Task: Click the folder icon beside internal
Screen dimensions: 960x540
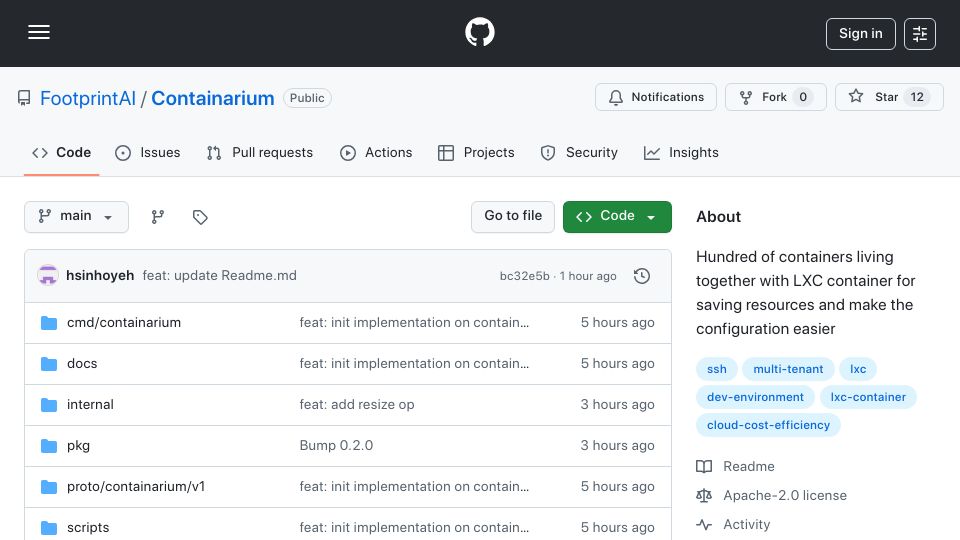Action: tap(49, 405)
